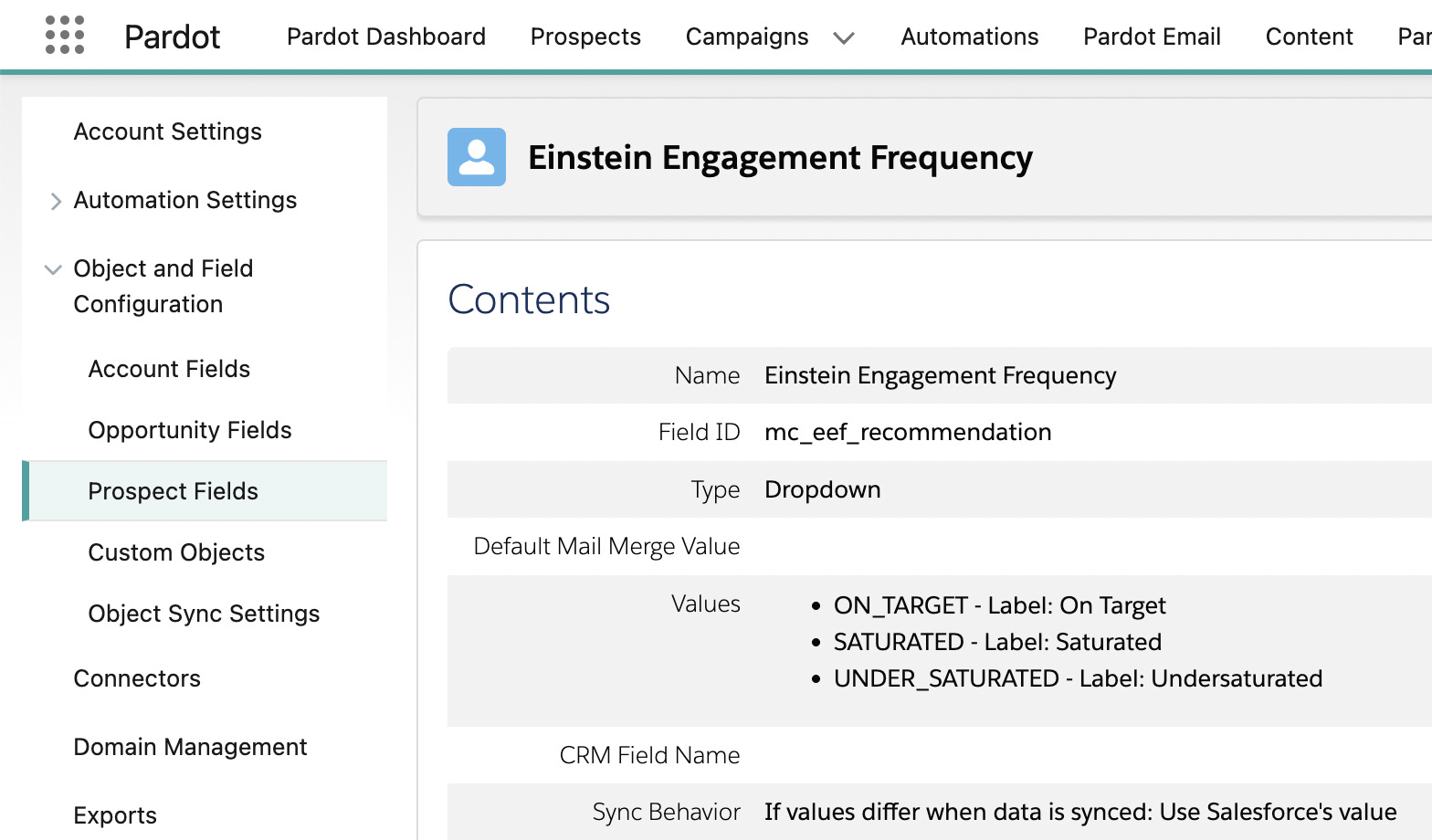Click Field ID value mc_eef_recommendation

908,432
